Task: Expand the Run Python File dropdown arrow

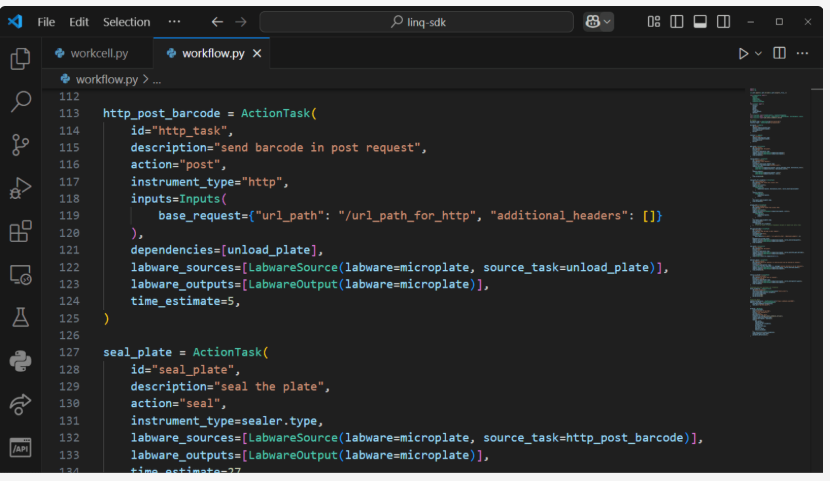Action: [758, 54]
